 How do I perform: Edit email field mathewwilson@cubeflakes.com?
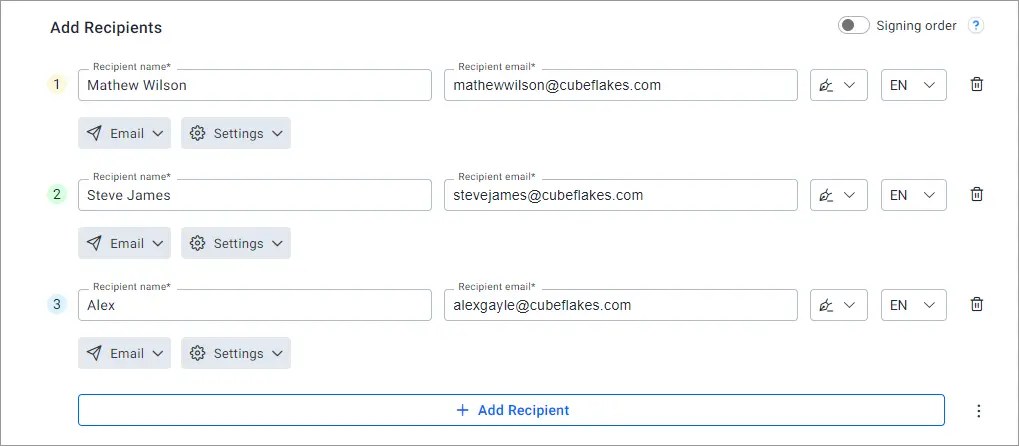[x=621, y=85]
